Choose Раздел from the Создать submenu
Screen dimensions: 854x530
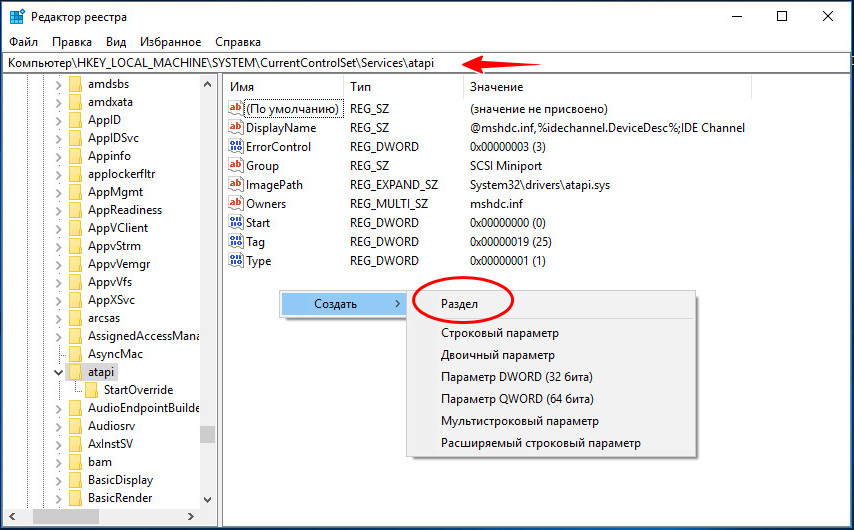[551, 304]
